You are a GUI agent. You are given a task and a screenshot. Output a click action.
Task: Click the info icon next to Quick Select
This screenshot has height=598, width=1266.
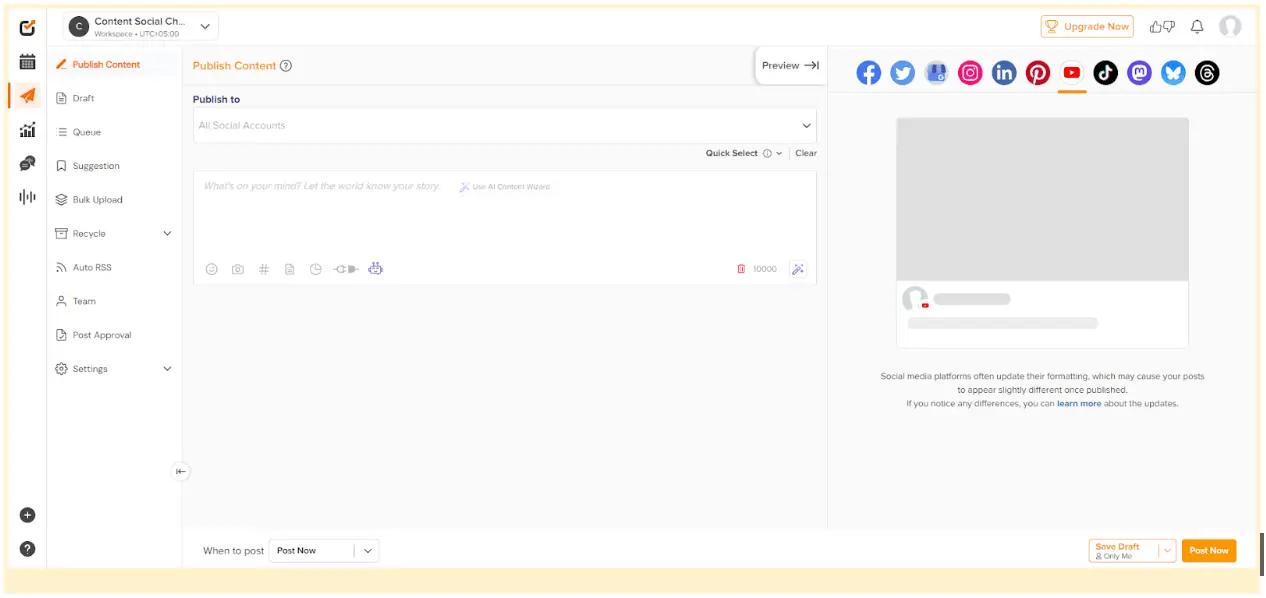click(x=768, y=154)
